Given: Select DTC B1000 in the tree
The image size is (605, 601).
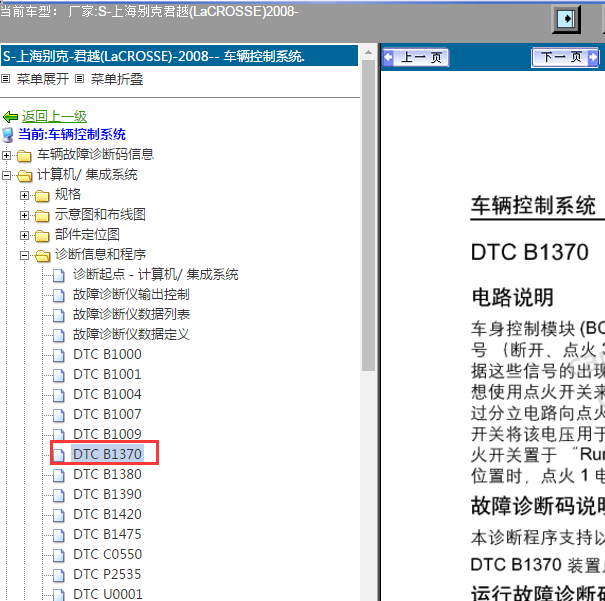Looking at the screenshot, I should (107, 355).
